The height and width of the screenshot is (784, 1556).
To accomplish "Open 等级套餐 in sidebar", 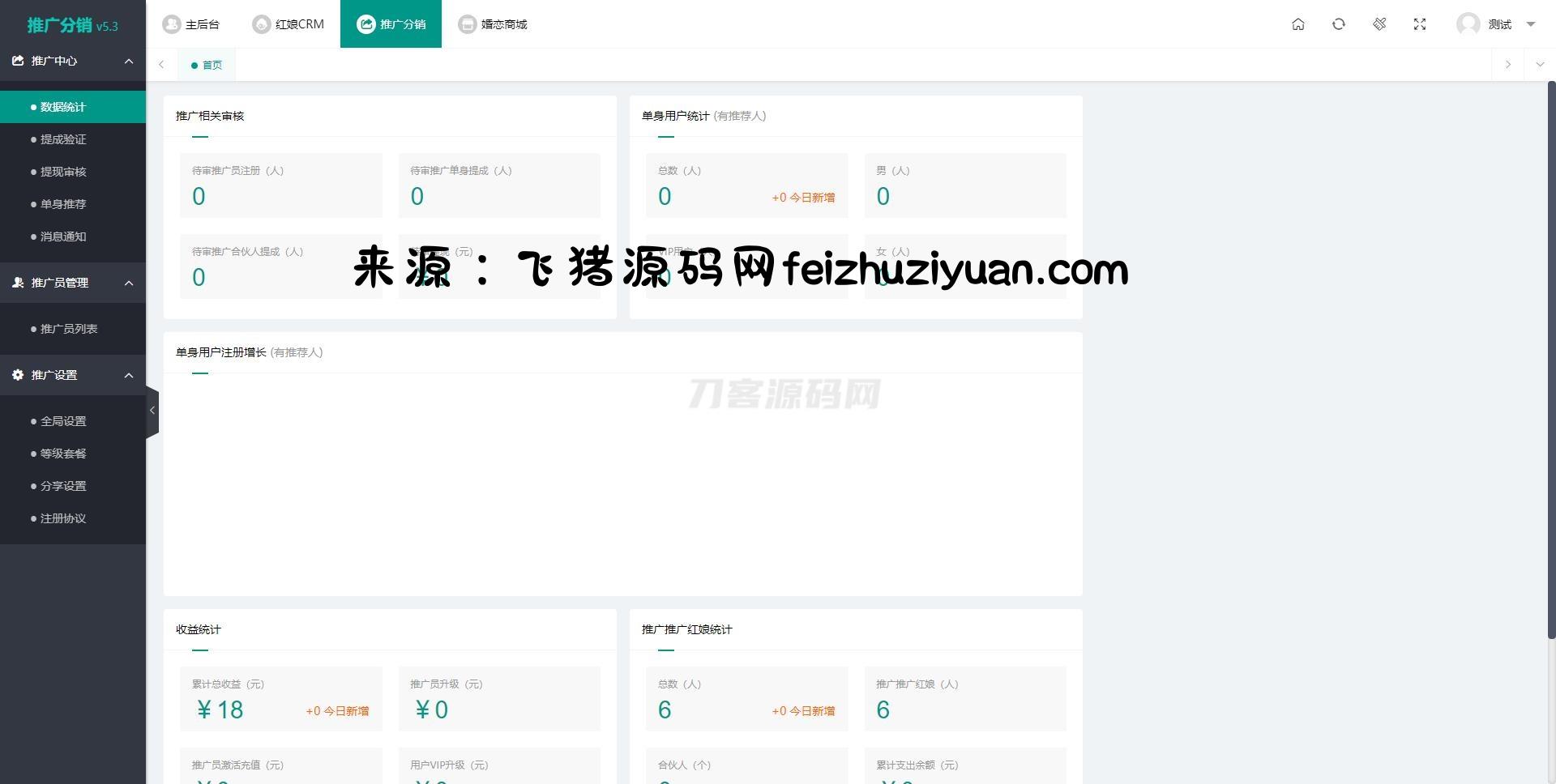I will click(x=73, y=454).
